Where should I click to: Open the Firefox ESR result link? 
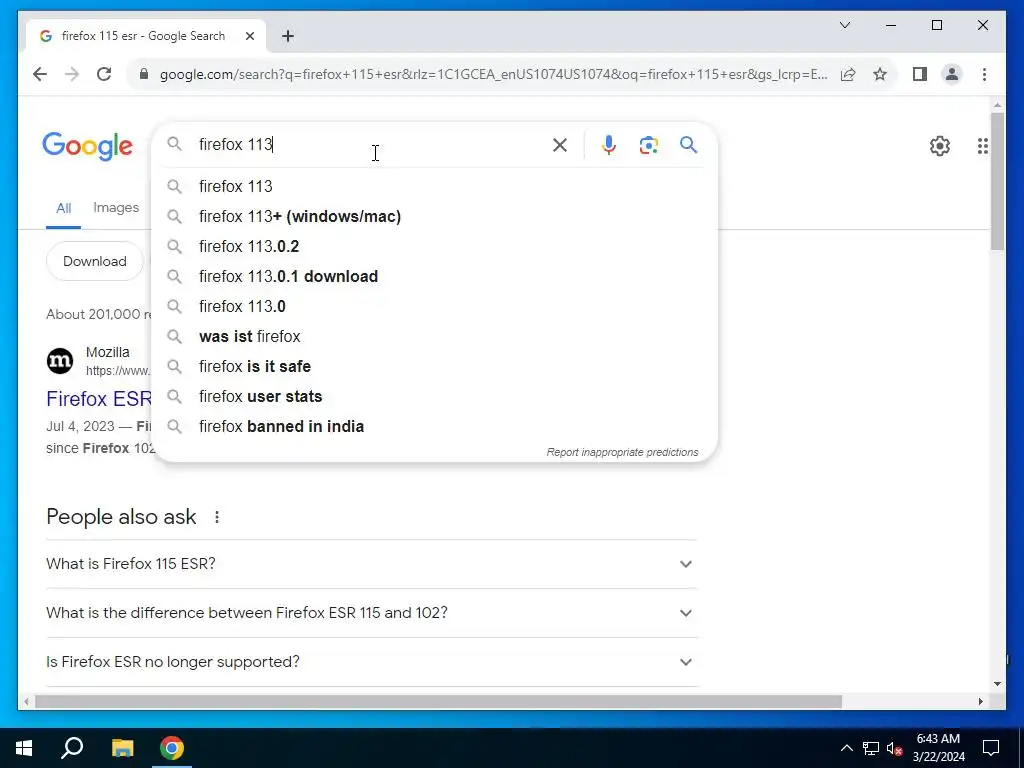99,398
